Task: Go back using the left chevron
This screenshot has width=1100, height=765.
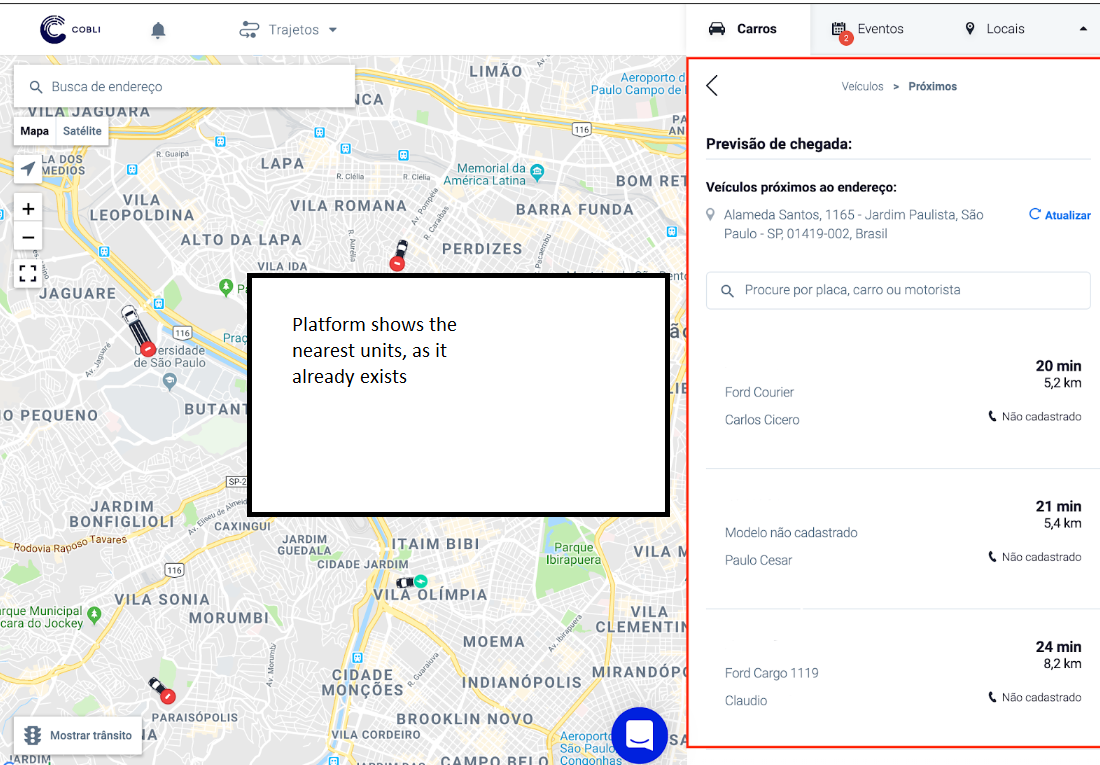Action: click(x=712, y=86)
